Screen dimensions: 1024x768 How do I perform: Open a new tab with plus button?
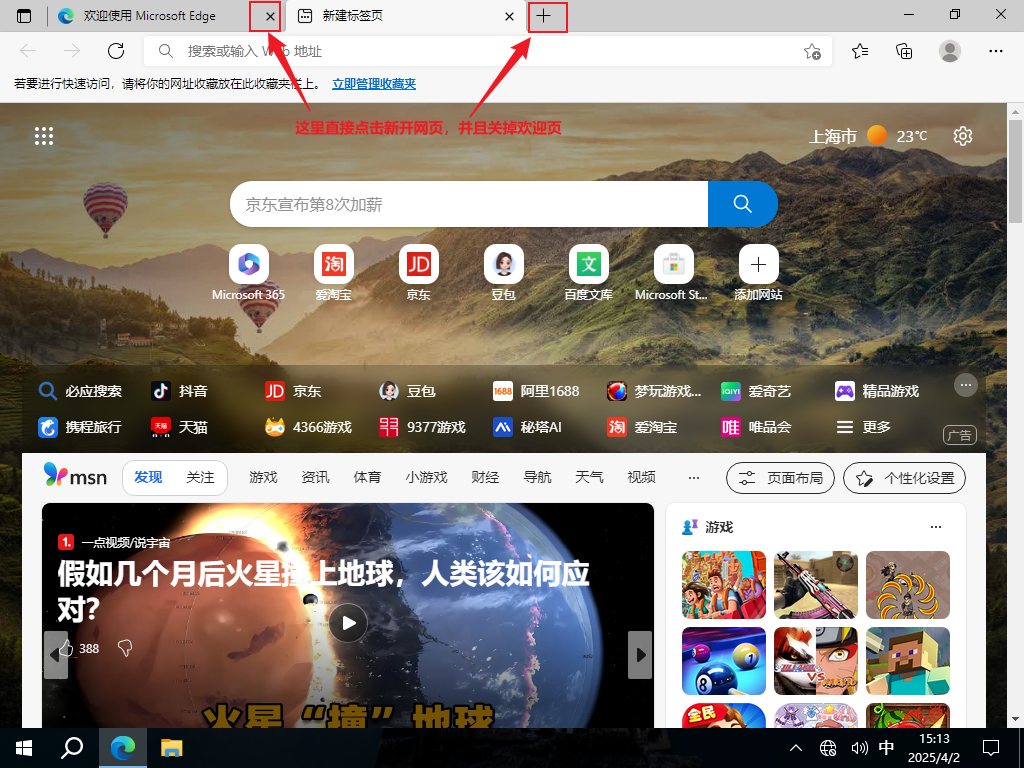click(544, 16)
